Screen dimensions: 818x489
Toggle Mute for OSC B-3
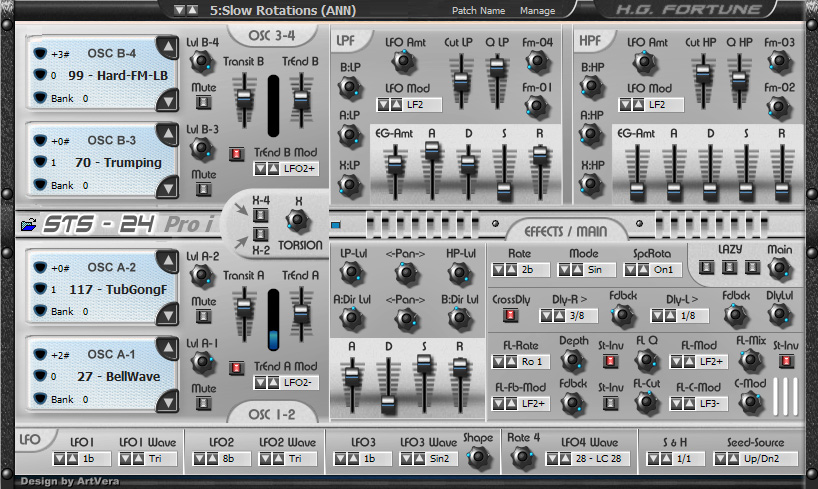(x=203, y=189)
